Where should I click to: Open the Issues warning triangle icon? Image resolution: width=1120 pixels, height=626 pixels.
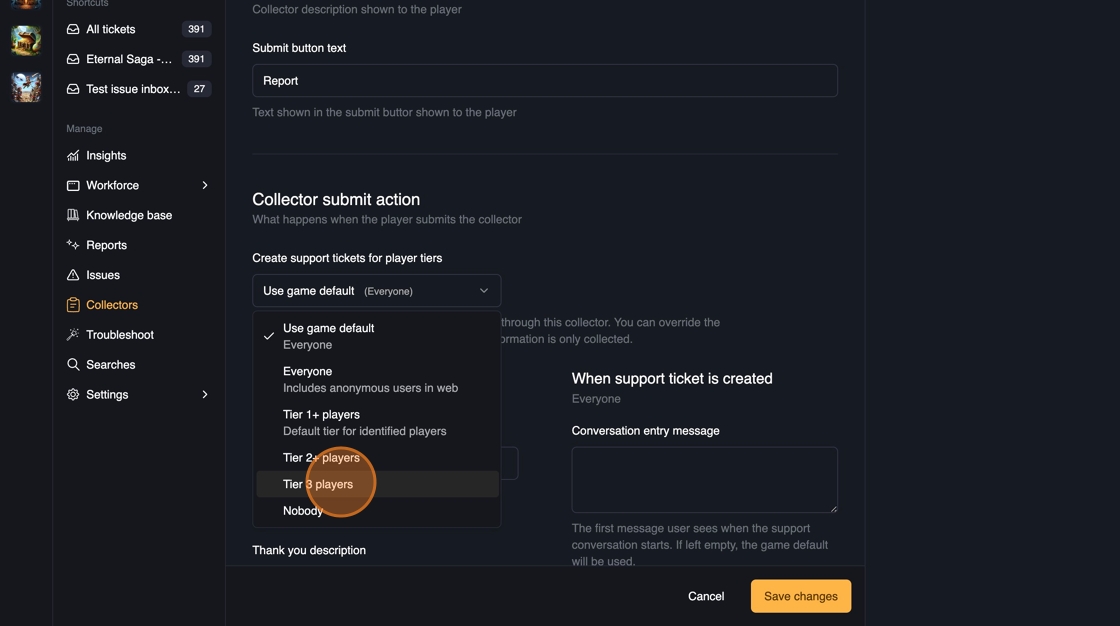(x=73, y=275)
